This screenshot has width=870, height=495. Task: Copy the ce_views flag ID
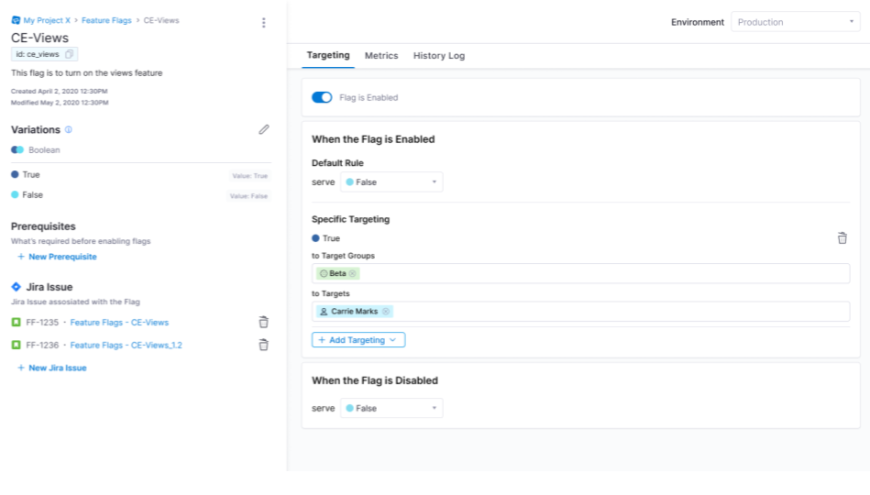point(70,54)
